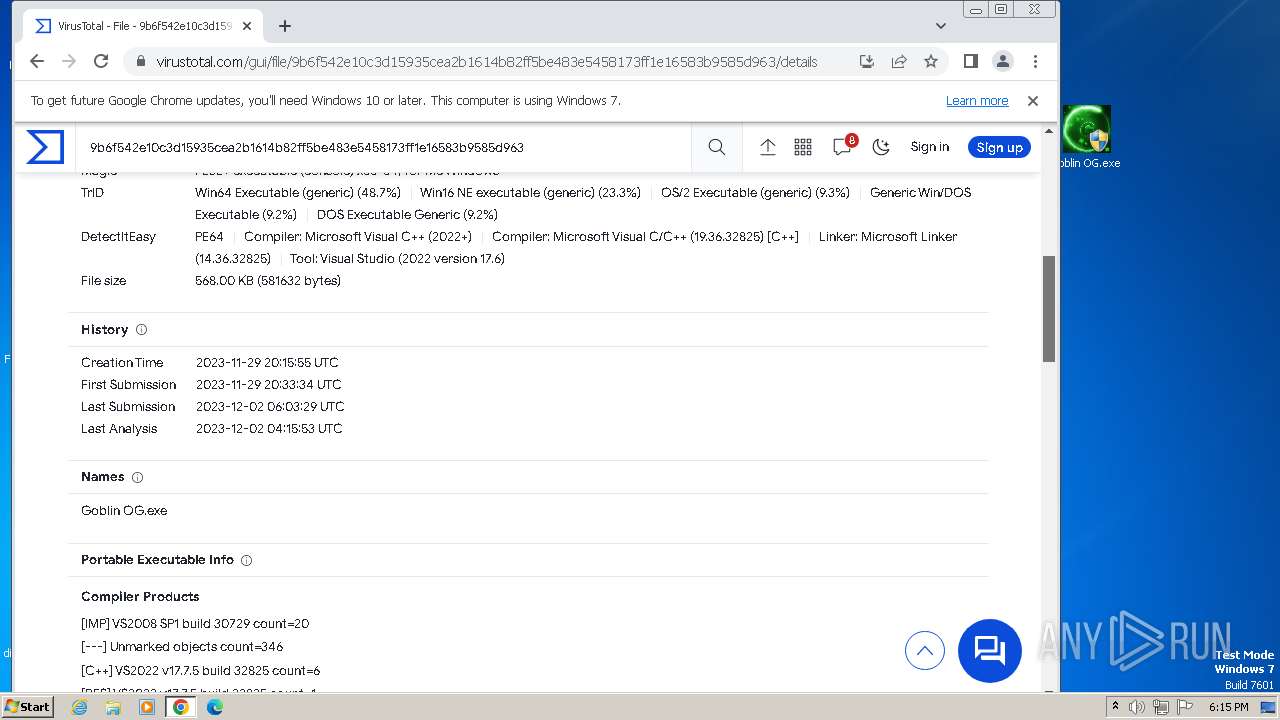
Task: Open File Explorer from taskbar
Action: 113,707
